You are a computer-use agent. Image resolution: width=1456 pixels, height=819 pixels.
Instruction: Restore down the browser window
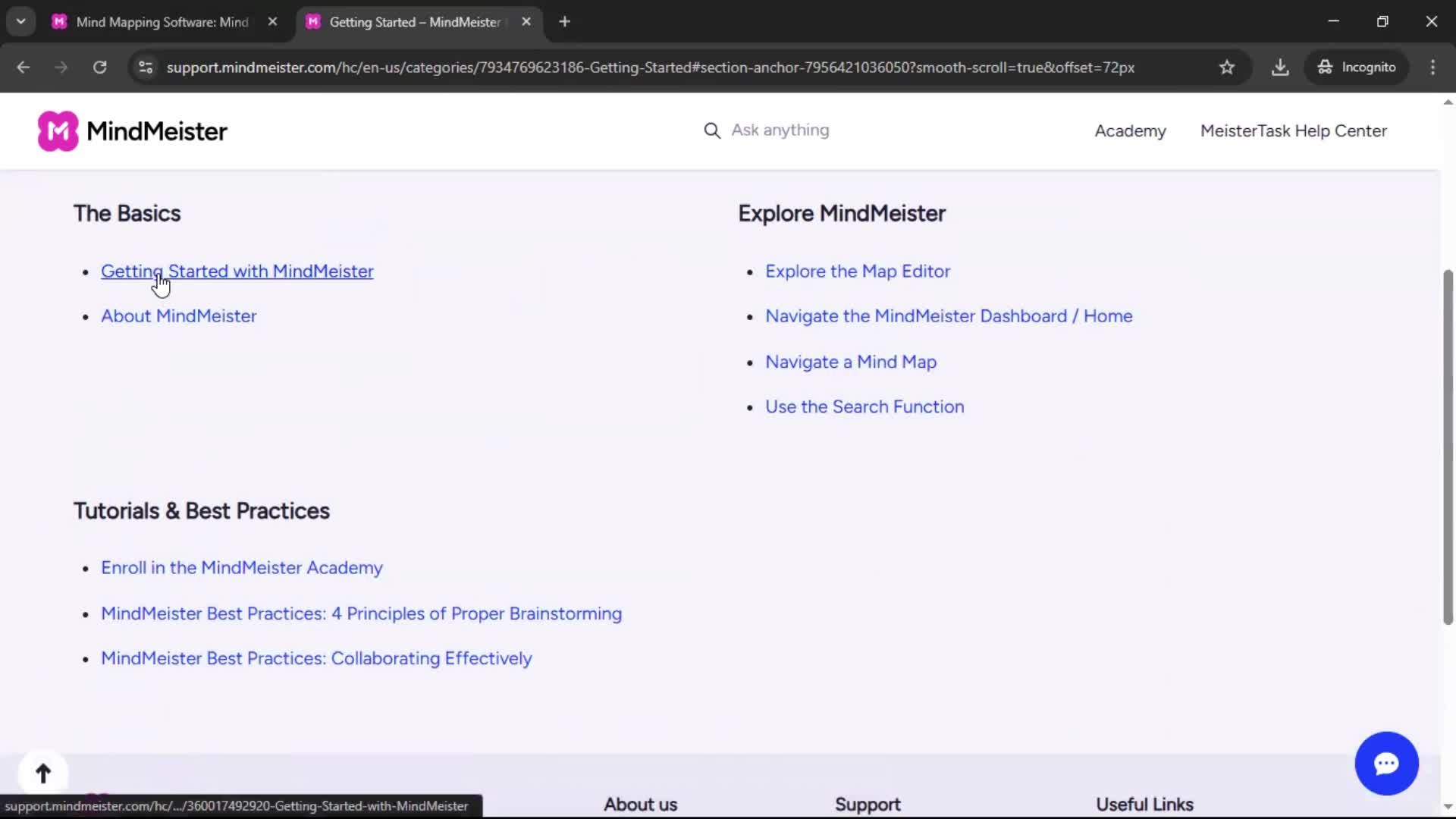point(1382,22)
